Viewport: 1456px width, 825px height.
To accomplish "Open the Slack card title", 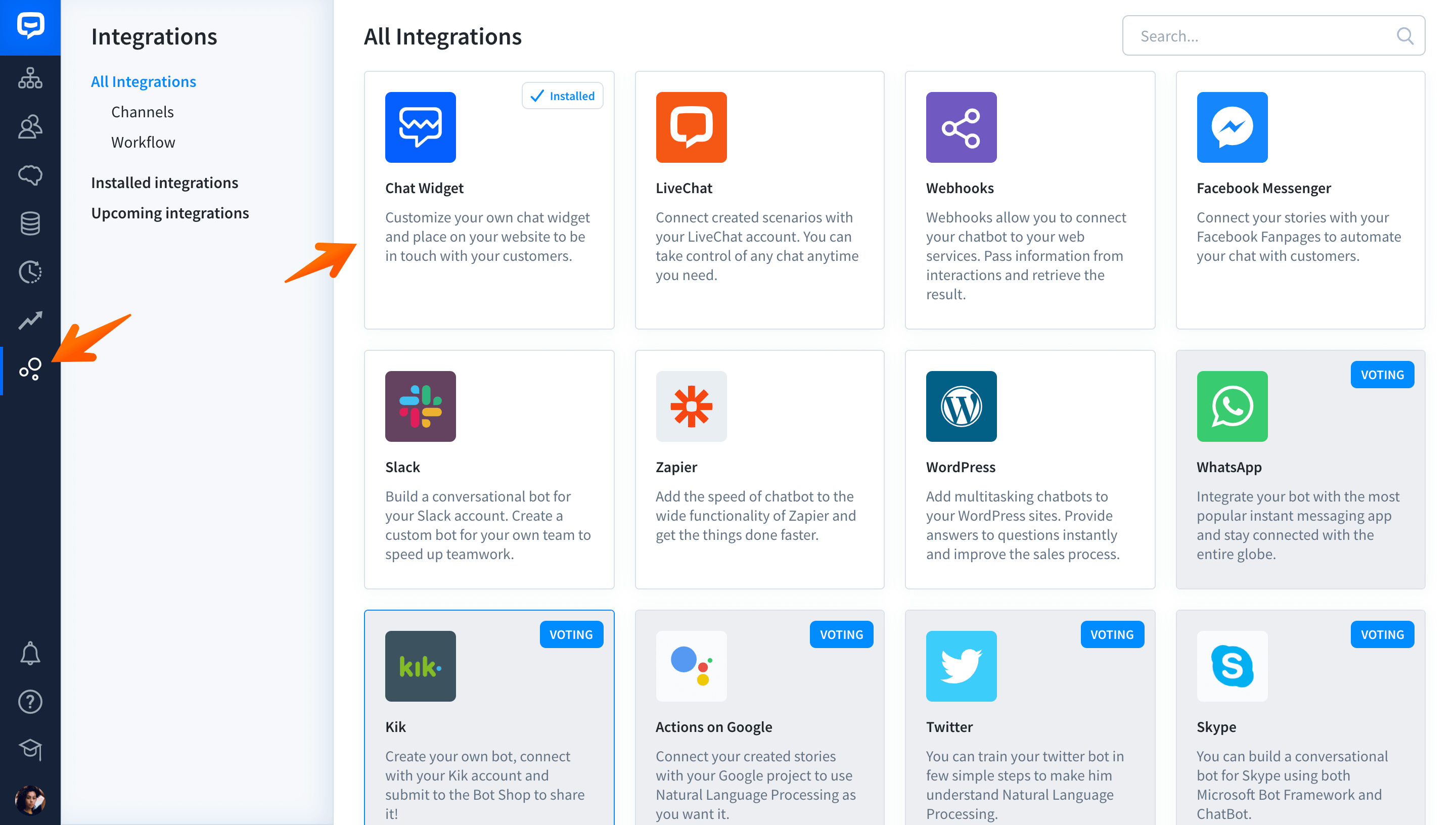I will click(402, 467).
